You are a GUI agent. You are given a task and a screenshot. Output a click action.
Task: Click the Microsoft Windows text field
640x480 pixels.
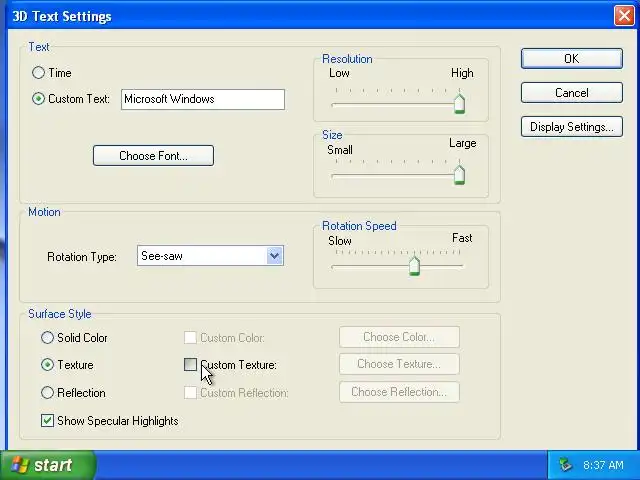pyautogui.click(x=203, y=99)
